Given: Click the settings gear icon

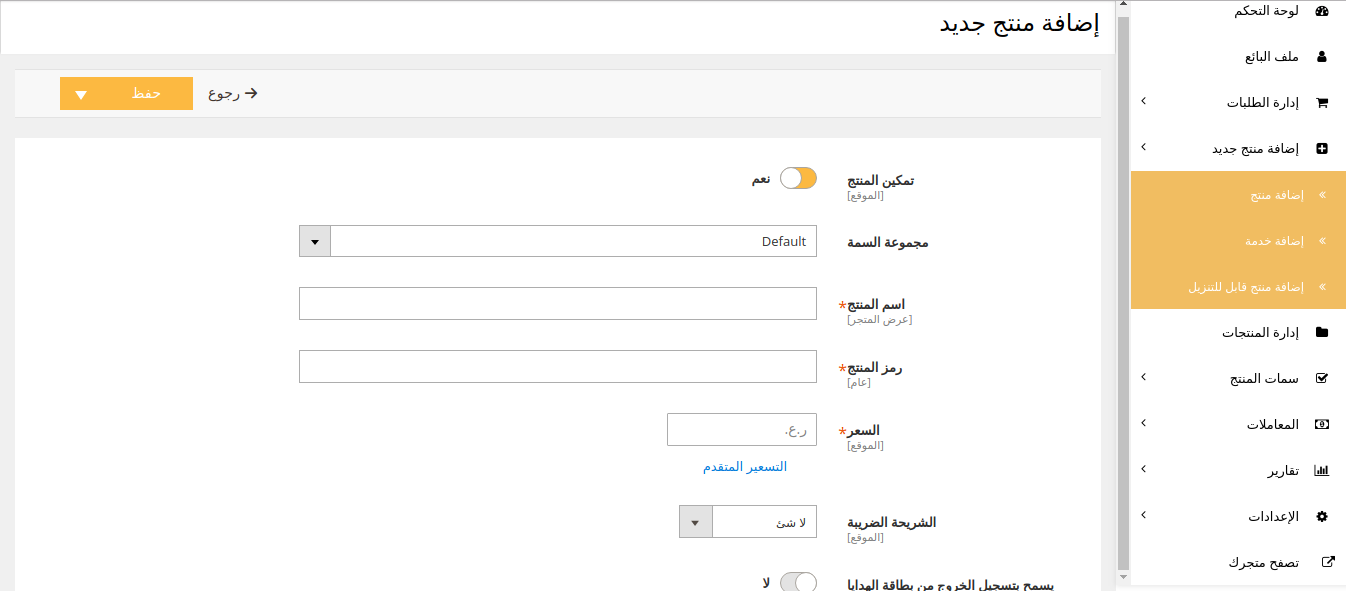Looking at the screenshot, I should coord(1321,517).
